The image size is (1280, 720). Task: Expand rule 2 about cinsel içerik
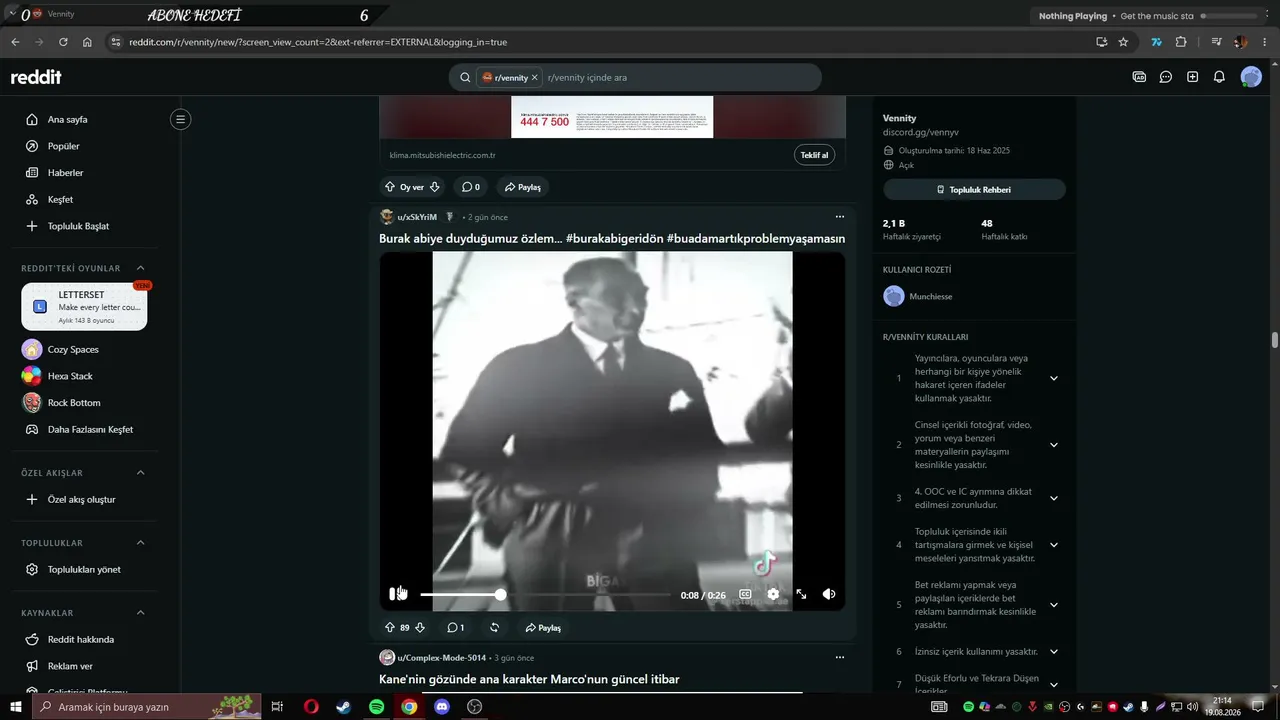(x=1054, y=445)
